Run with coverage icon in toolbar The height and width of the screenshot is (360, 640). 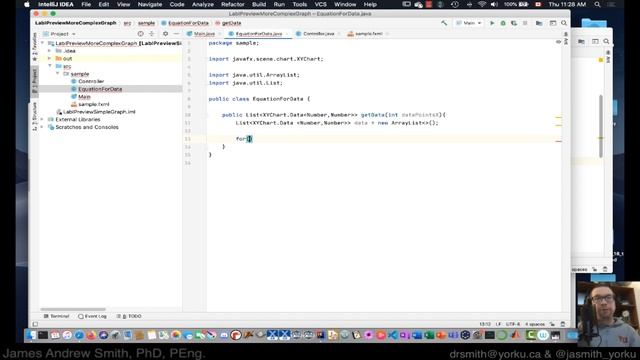pos(514,23)
